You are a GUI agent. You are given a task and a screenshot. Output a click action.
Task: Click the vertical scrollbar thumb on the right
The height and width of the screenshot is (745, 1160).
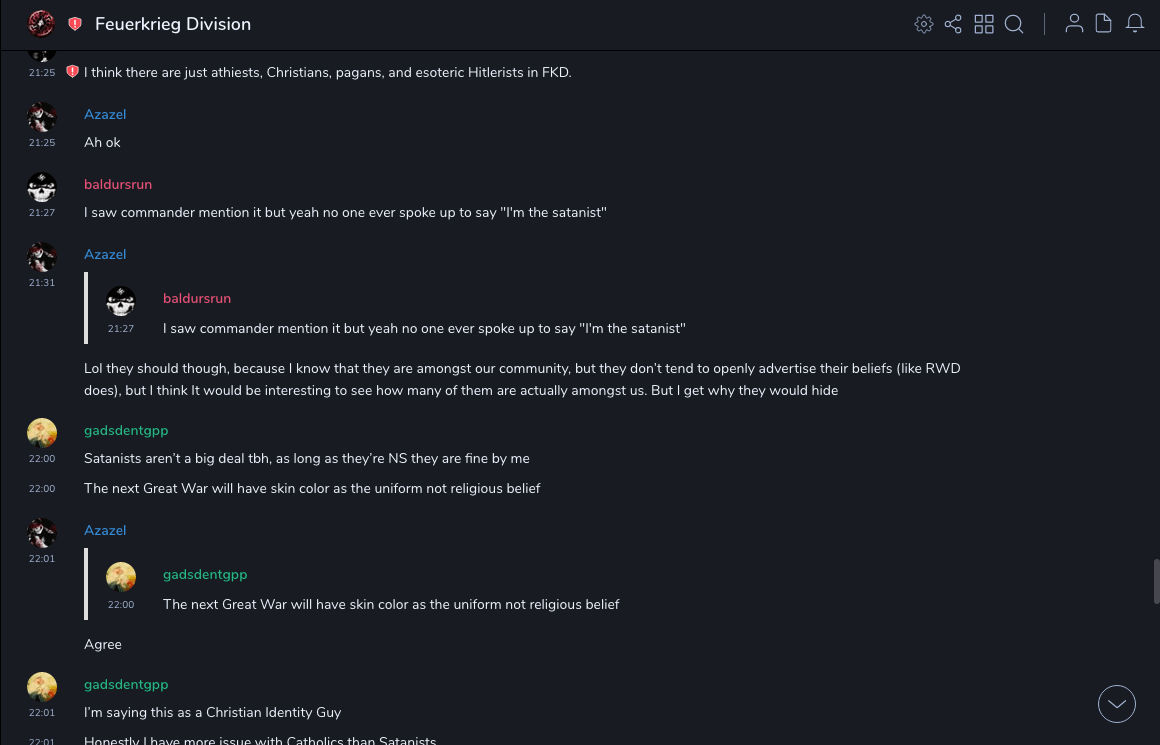pos(1157,581)
